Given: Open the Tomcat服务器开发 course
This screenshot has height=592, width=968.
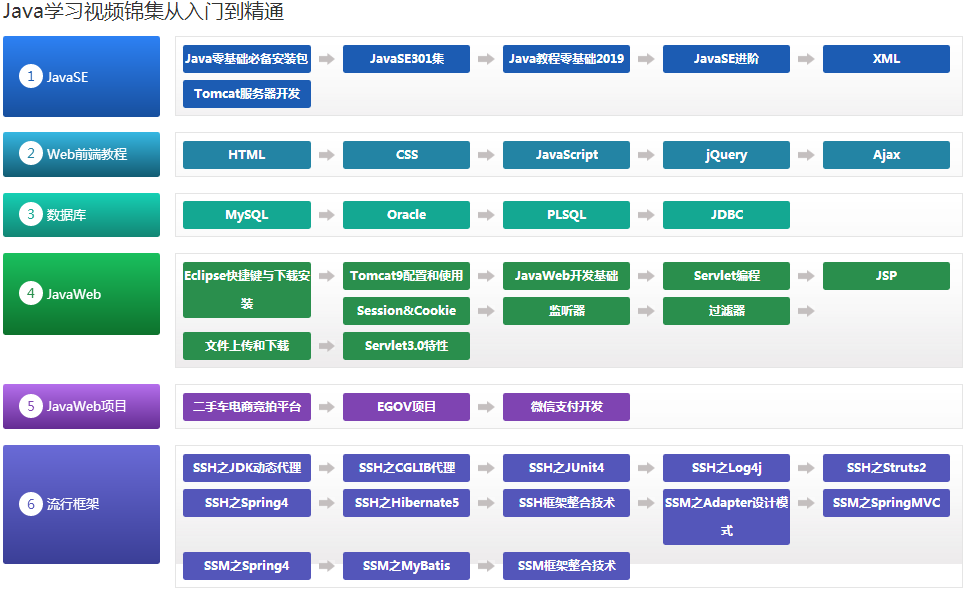Looking at the screenshot, I should pyautogui.click(x=246, y=94).
